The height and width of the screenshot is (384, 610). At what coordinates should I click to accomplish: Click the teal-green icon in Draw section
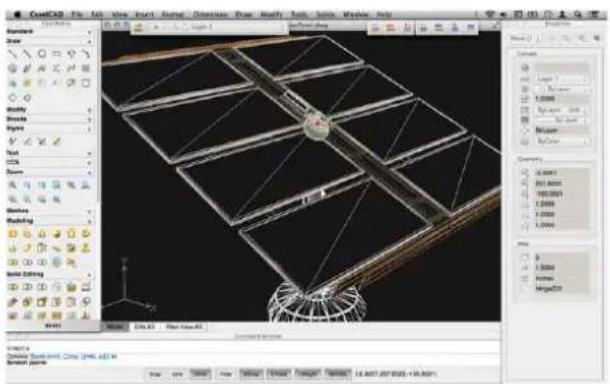[x=13, y=83]
